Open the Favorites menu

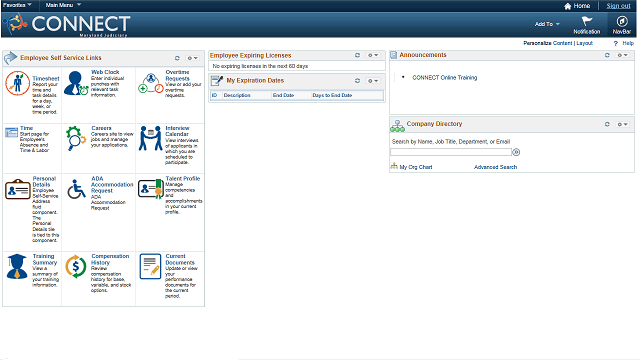tap(18, 5)
